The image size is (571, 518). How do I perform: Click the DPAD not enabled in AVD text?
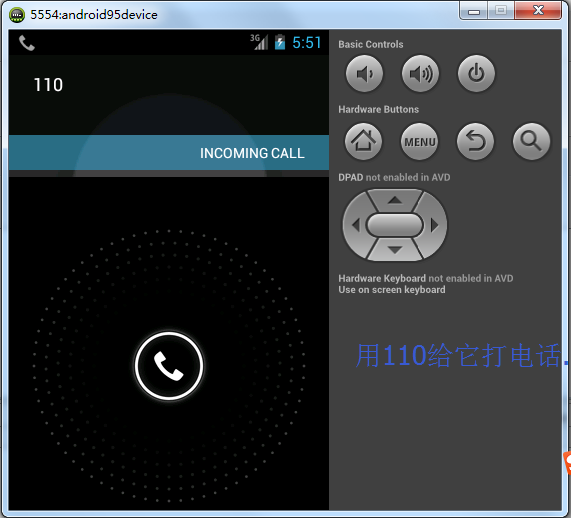tap(394, 177)
